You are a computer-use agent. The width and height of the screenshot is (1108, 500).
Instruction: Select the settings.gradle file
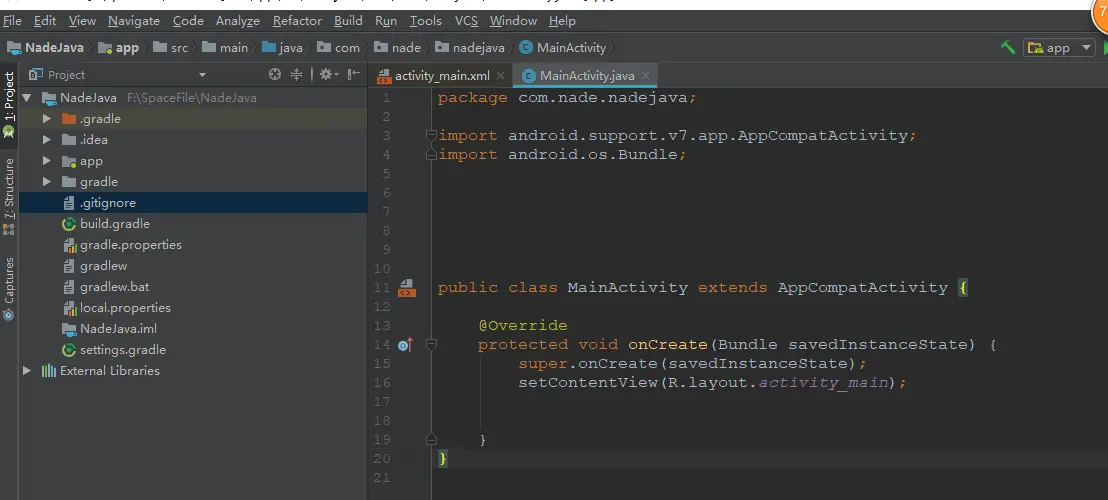[193, 350]
